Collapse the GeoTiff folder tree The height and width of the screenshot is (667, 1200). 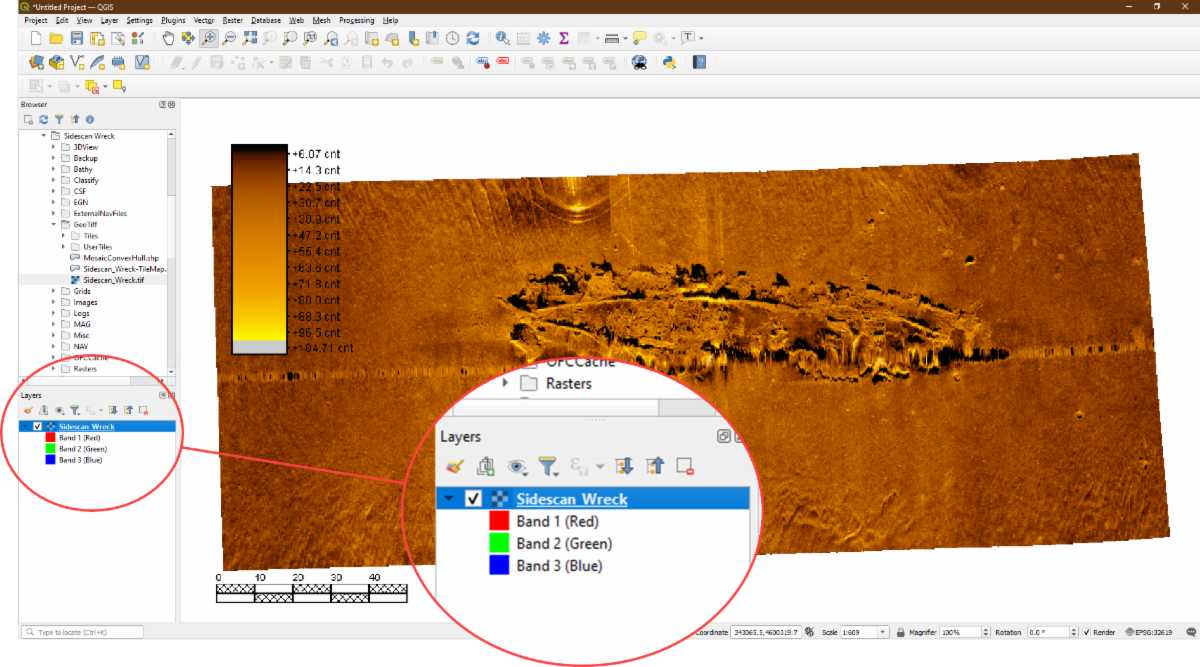click(x=54, y=225)
